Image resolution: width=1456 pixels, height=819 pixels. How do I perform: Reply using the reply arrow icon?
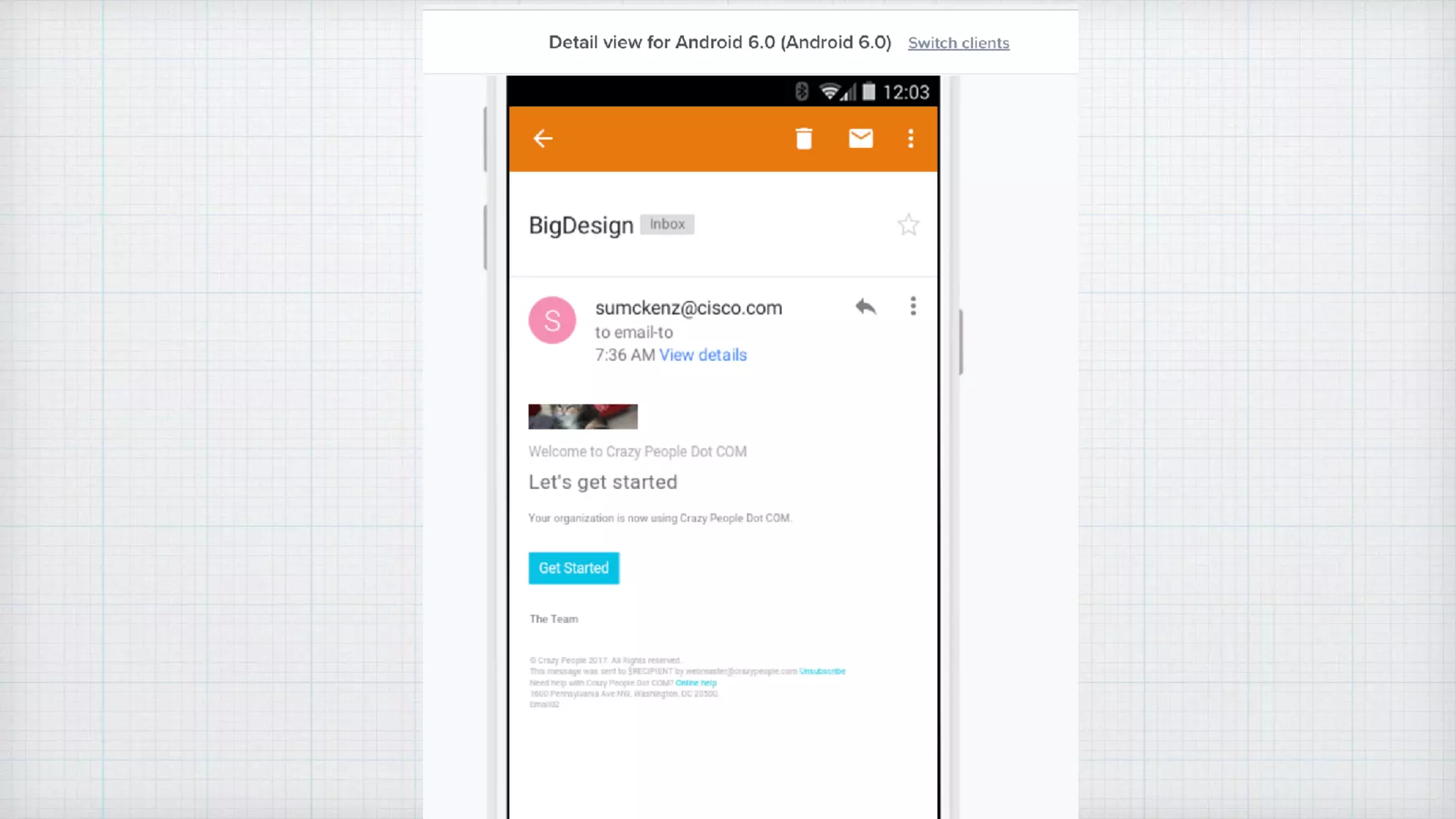coord(865,307)
